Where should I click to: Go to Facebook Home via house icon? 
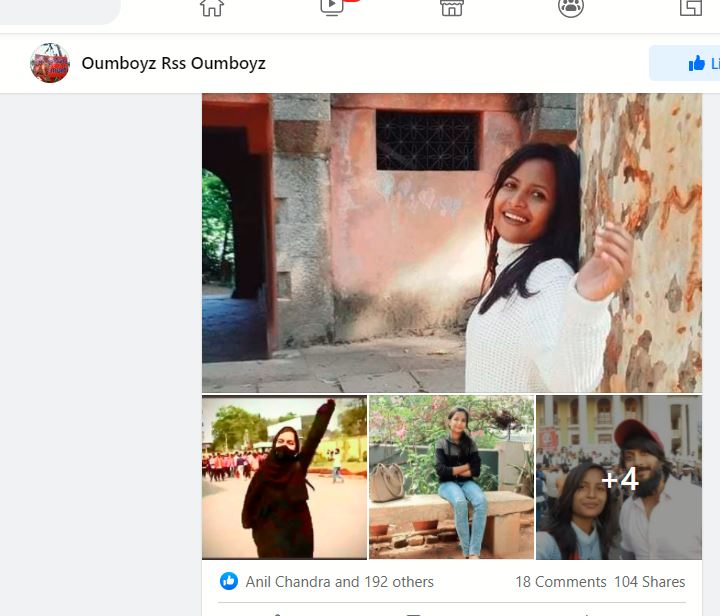[212, 8]
